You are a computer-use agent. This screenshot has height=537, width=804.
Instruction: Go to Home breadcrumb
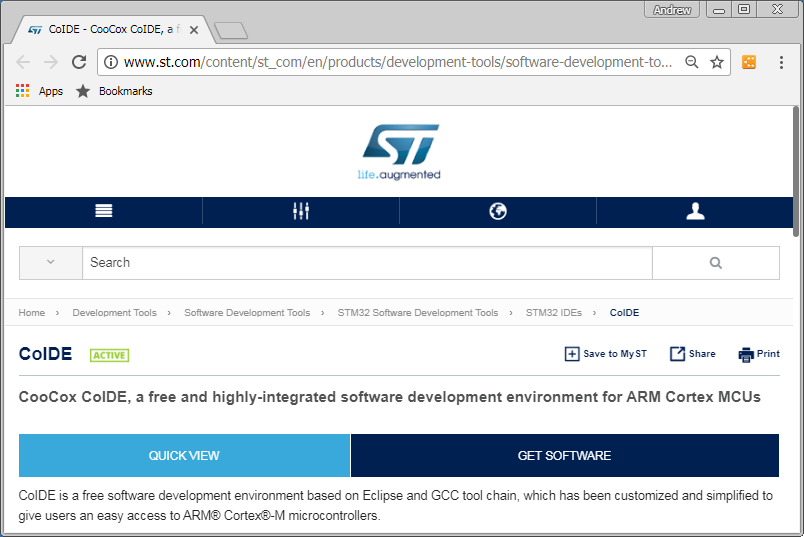32,312
